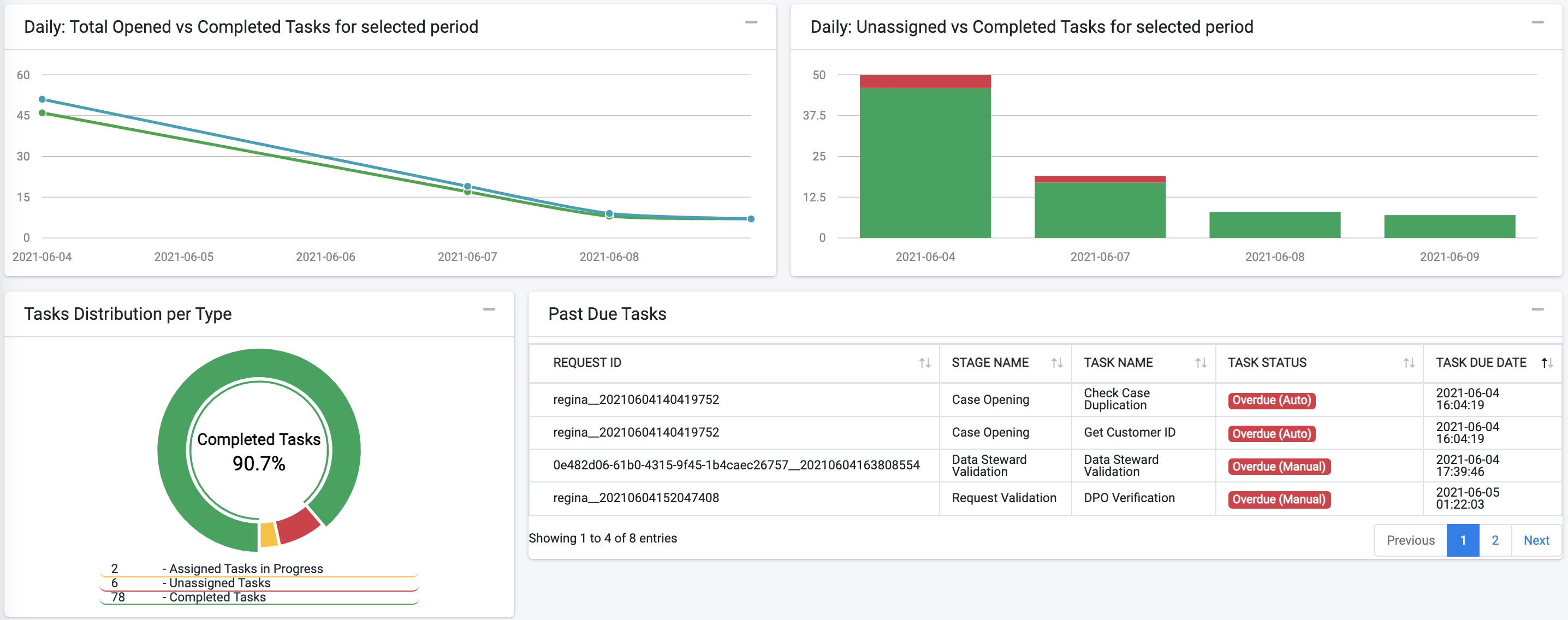This screenshot has width=1568, height=620.
Task: Click the blue line point at 2021-06-04
Action: pos(42,99)
